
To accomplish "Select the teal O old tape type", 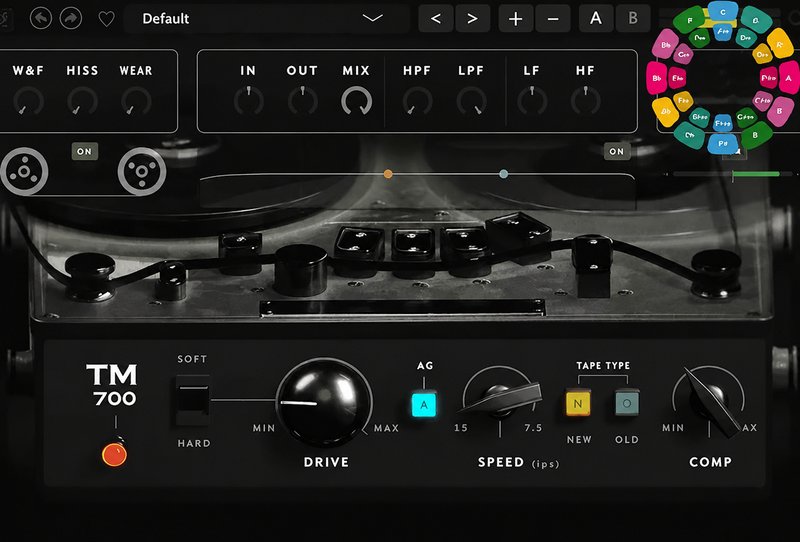I will tap(627, 403).
